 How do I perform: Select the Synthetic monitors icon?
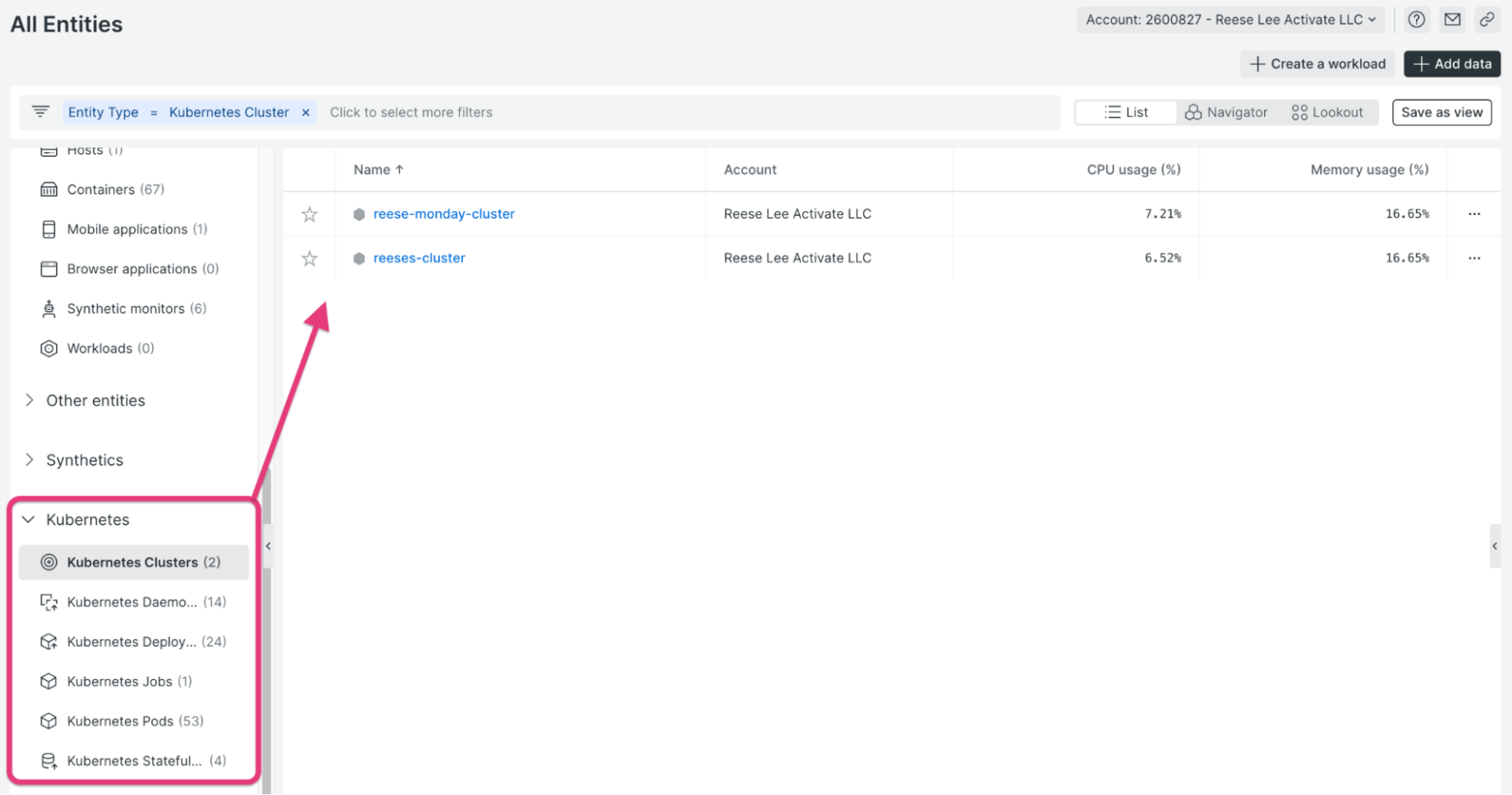pos(49,308)
